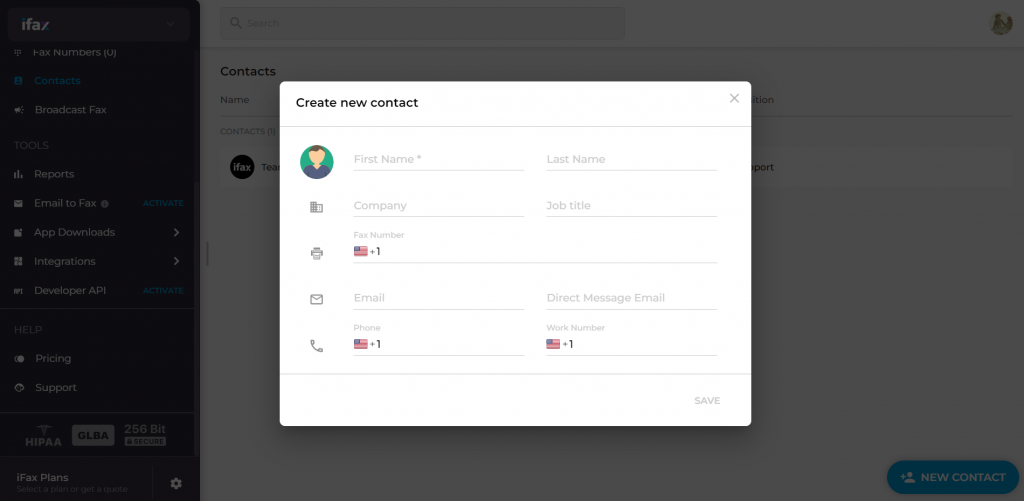
Task: Click the envelope icon beside Email field
Action: point(317,299)
